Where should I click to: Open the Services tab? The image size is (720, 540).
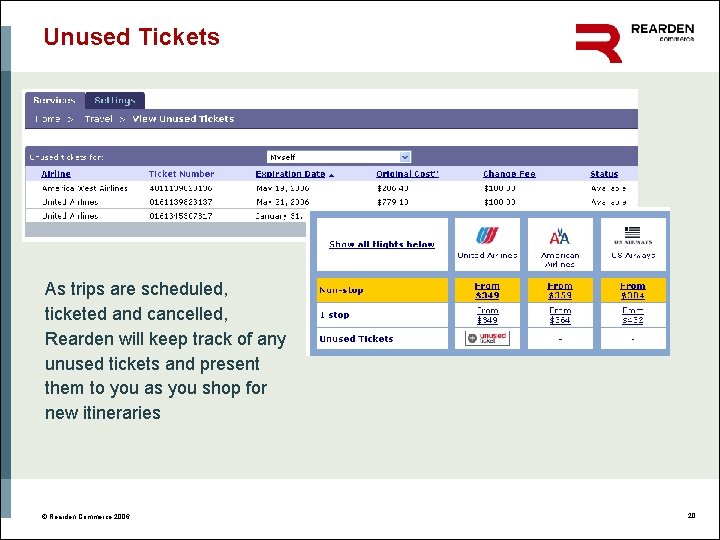(55, 100)
